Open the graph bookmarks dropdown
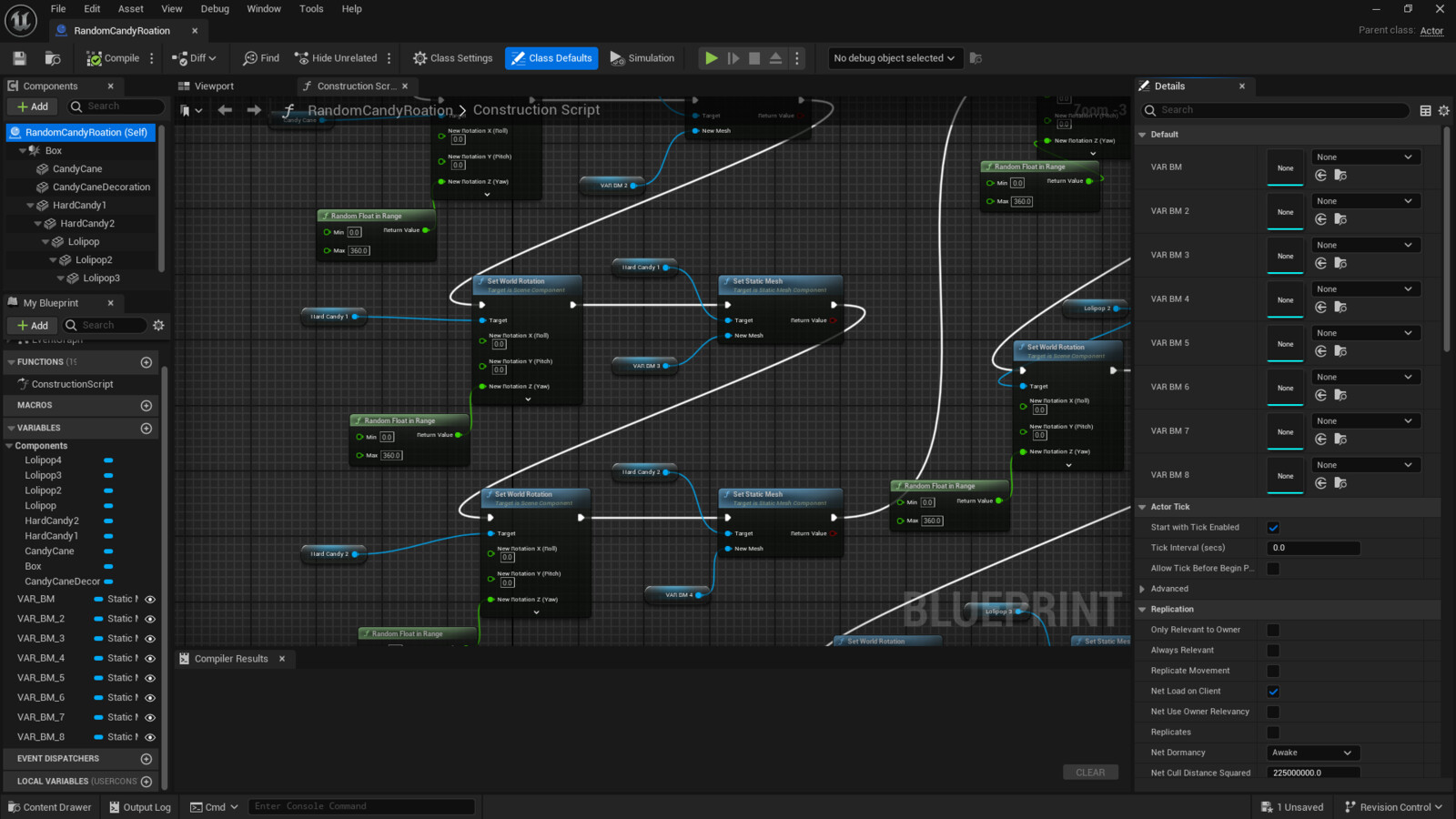 (191, 110)
